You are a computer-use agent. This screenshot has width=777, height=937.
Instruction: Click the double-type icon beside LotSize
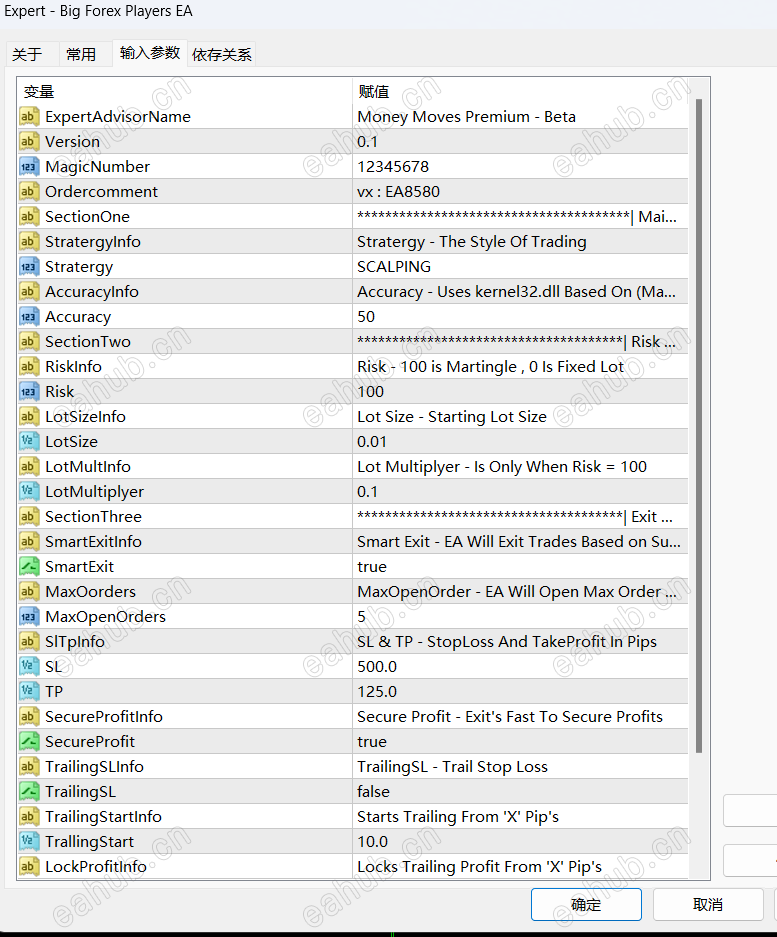point(29,442)
